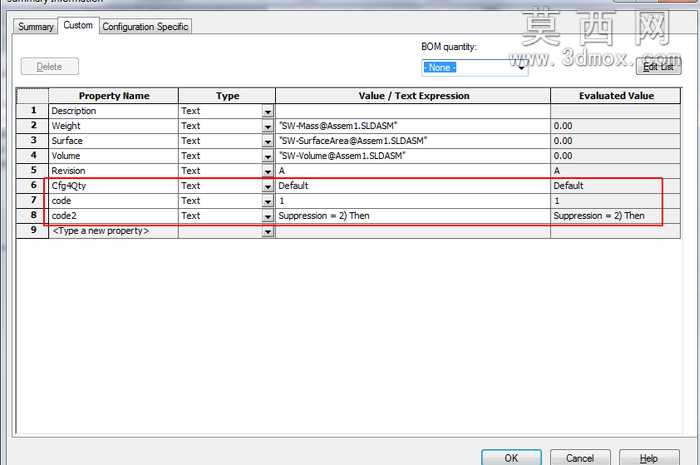Select row header number 6
700x465 pixels.
[33, 186]
